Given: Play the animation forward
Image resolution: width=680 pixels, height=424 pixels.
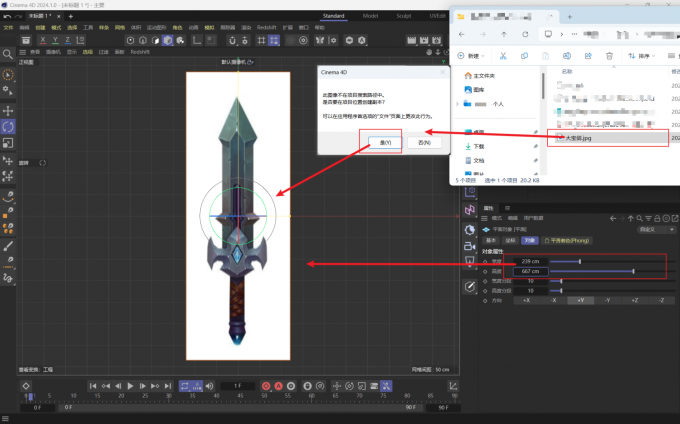Looking at the screenshot, I should 130,386.
